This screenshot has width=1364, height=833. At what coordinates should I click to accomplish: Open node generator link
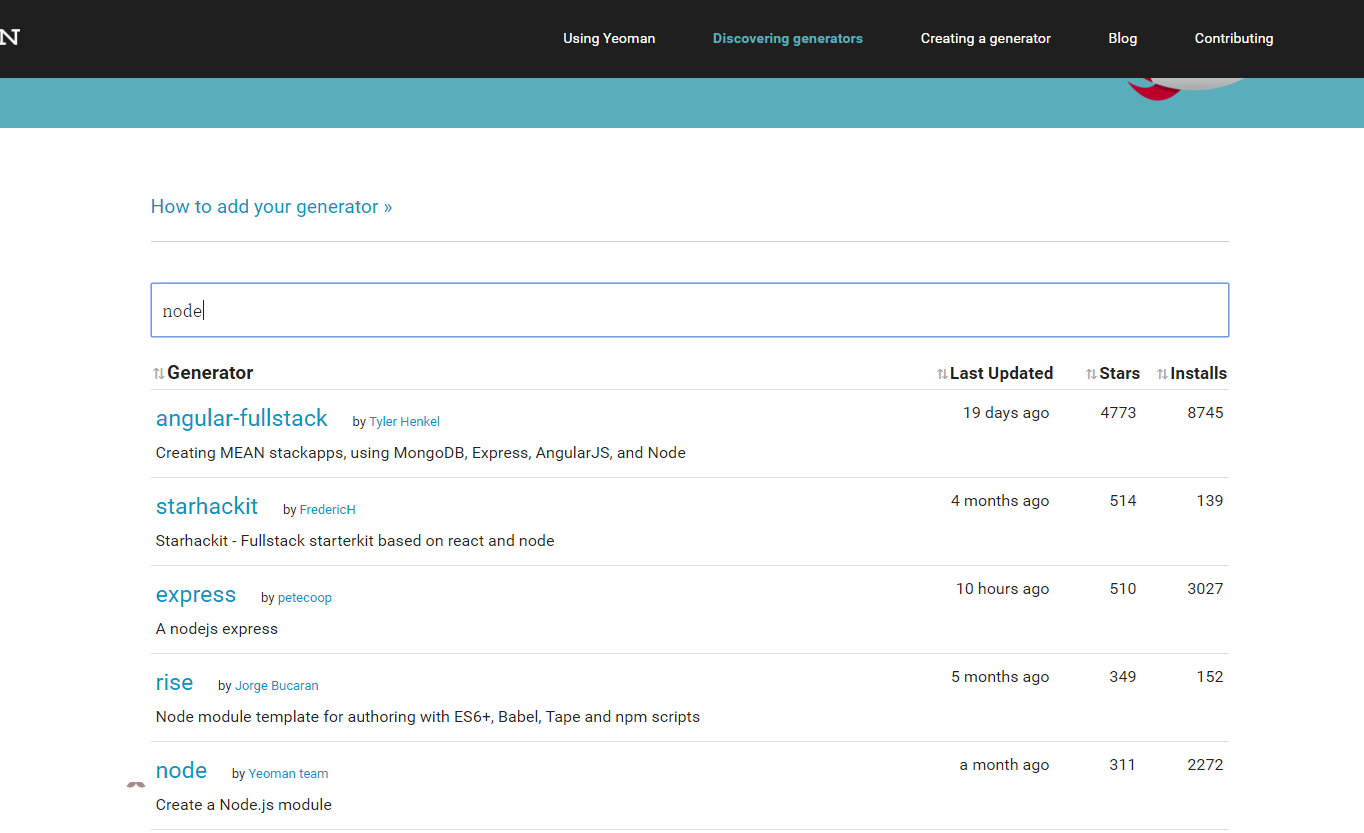click(x=181, y=770)
